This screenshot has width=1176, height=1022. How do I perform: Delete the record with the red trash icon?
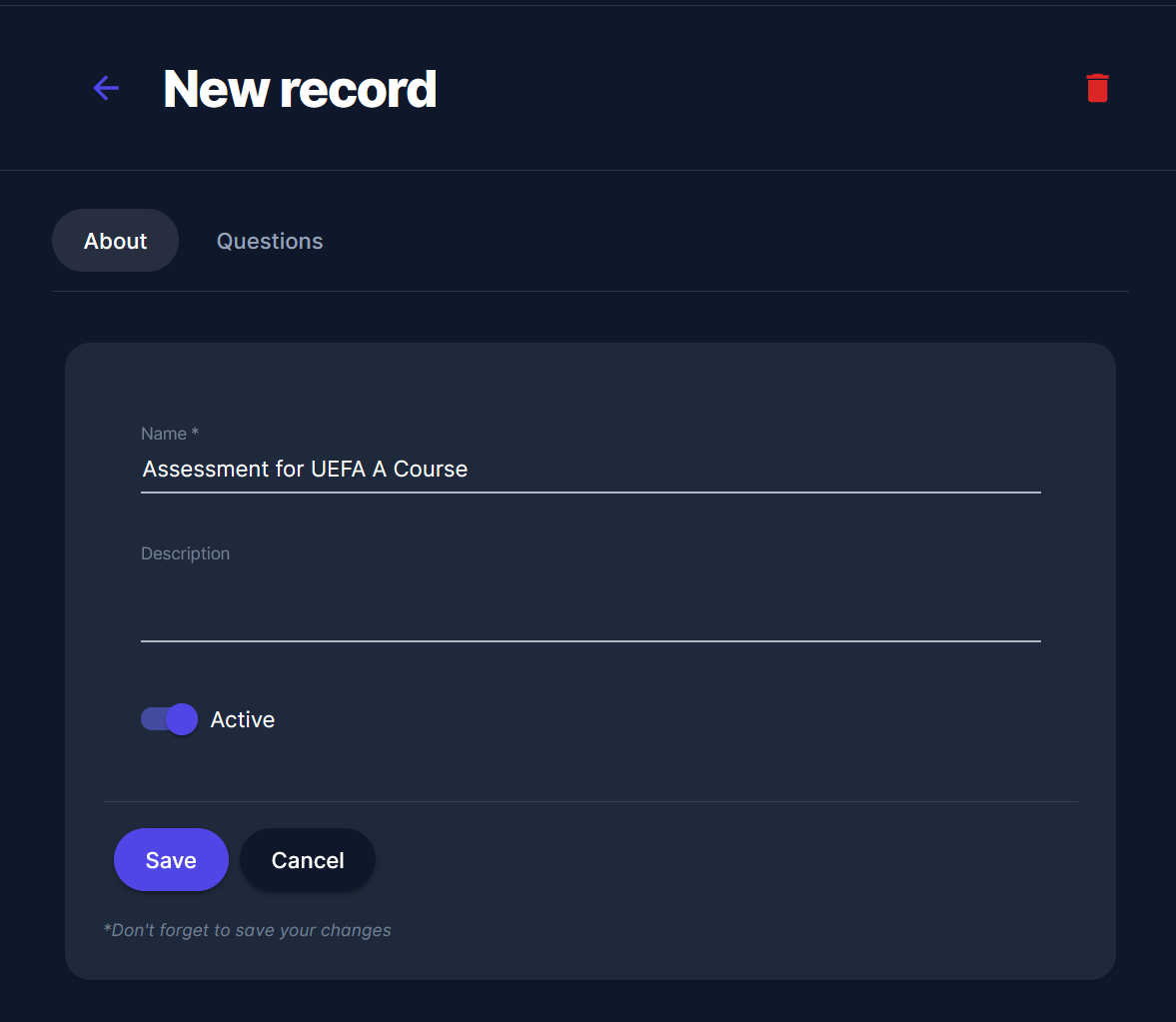1097,88
